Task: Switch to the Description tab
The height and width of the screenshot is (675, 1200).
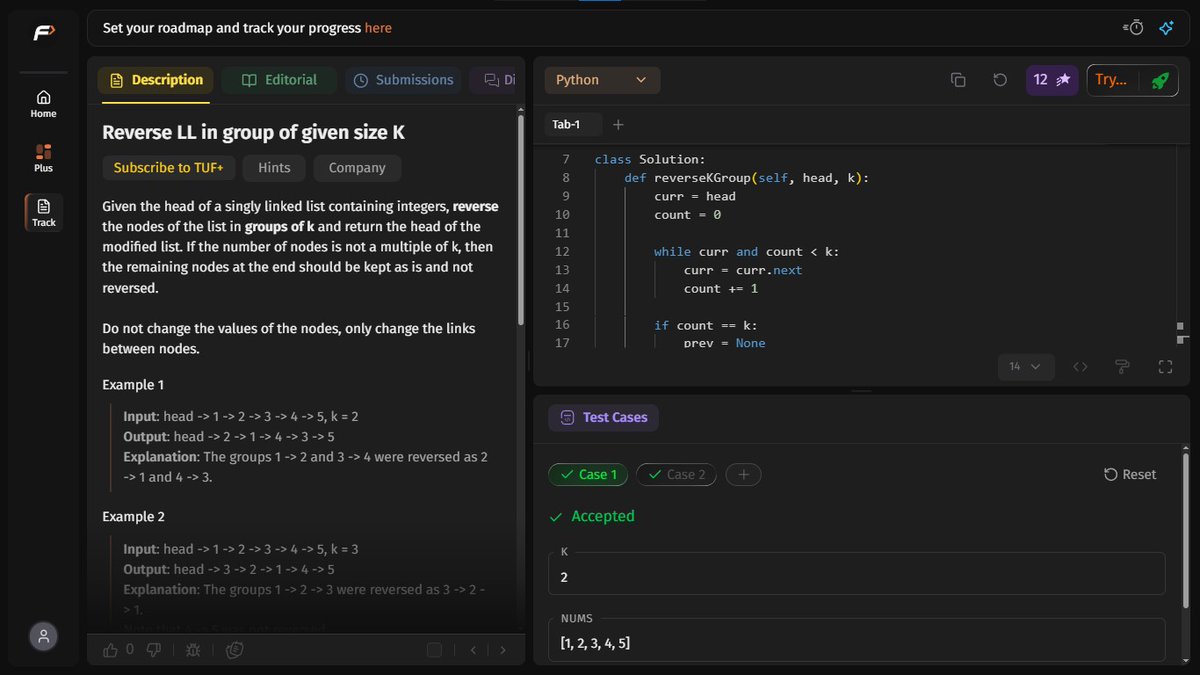Action: pos(155,80)
